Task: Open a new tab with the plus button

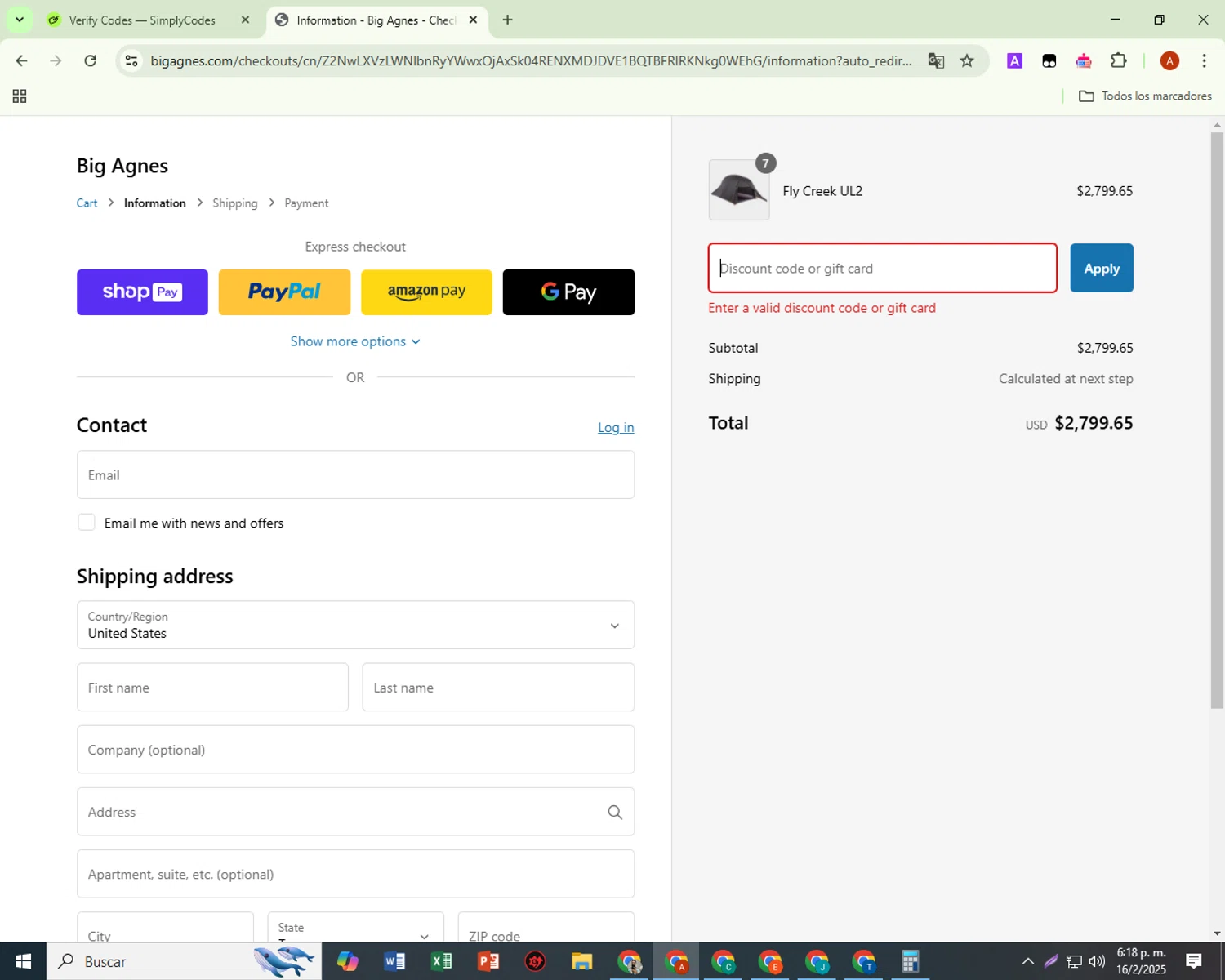Action: coord(507,20)
